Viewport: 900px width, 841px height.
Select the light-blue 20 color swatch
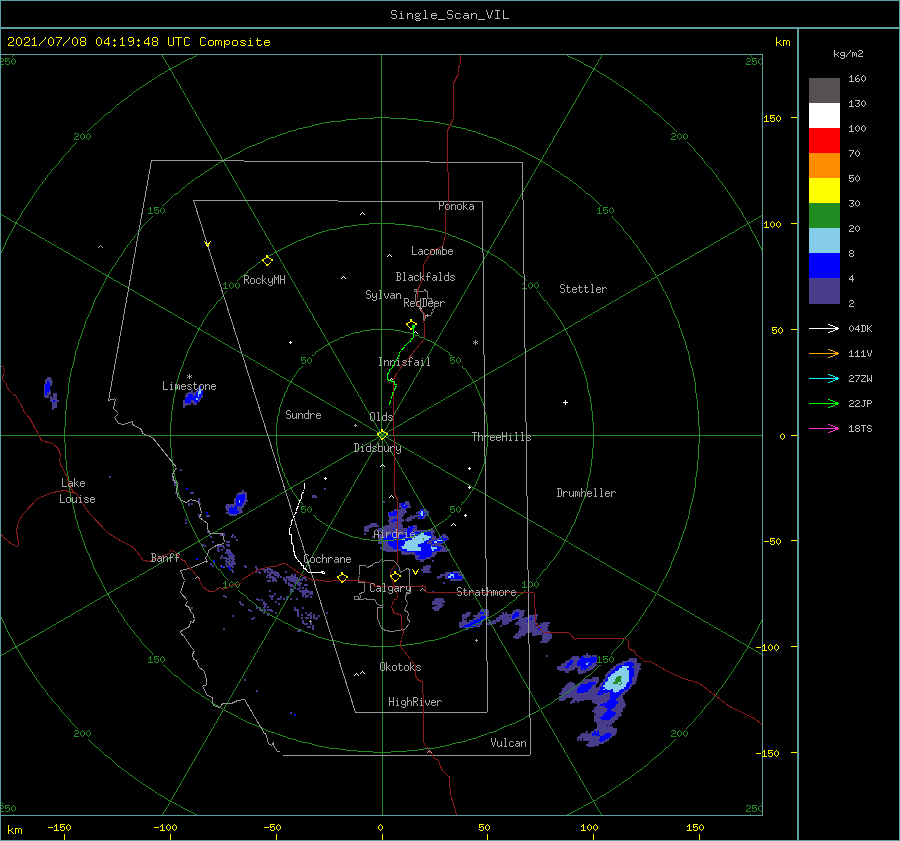coord(824,241)
